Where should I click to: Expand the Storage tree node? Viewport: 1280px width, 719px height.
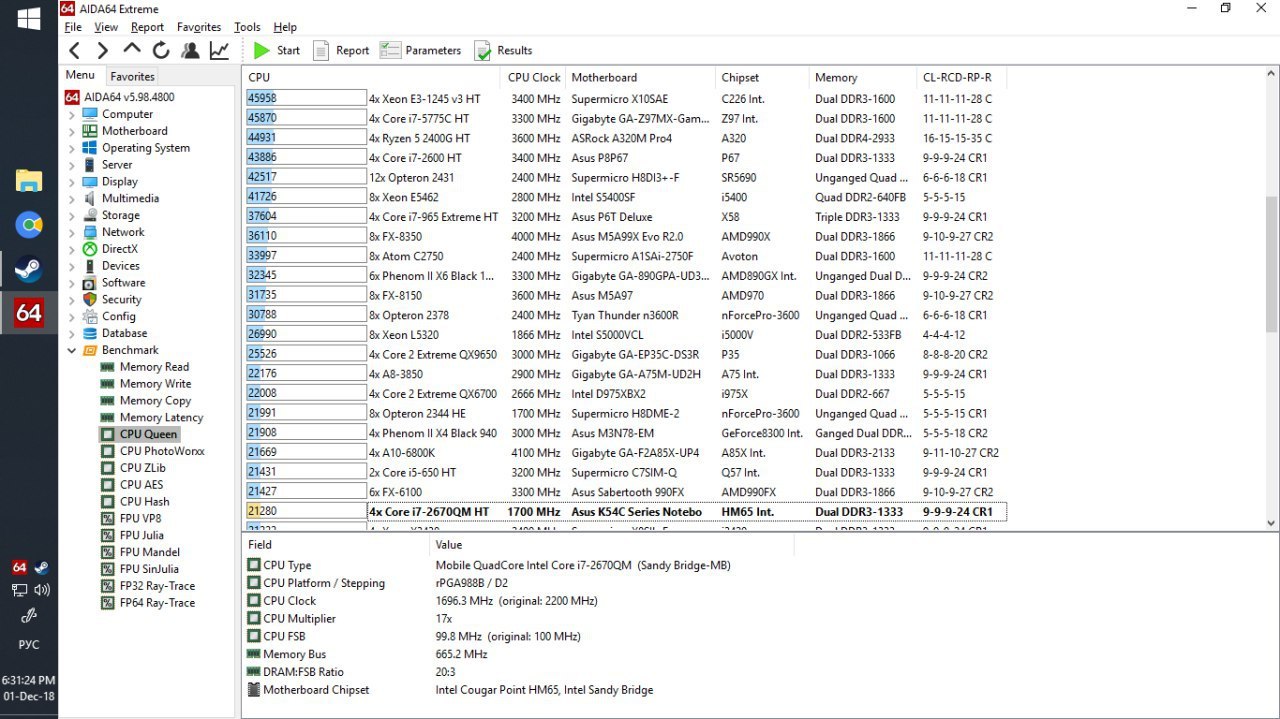click(72, 216)
